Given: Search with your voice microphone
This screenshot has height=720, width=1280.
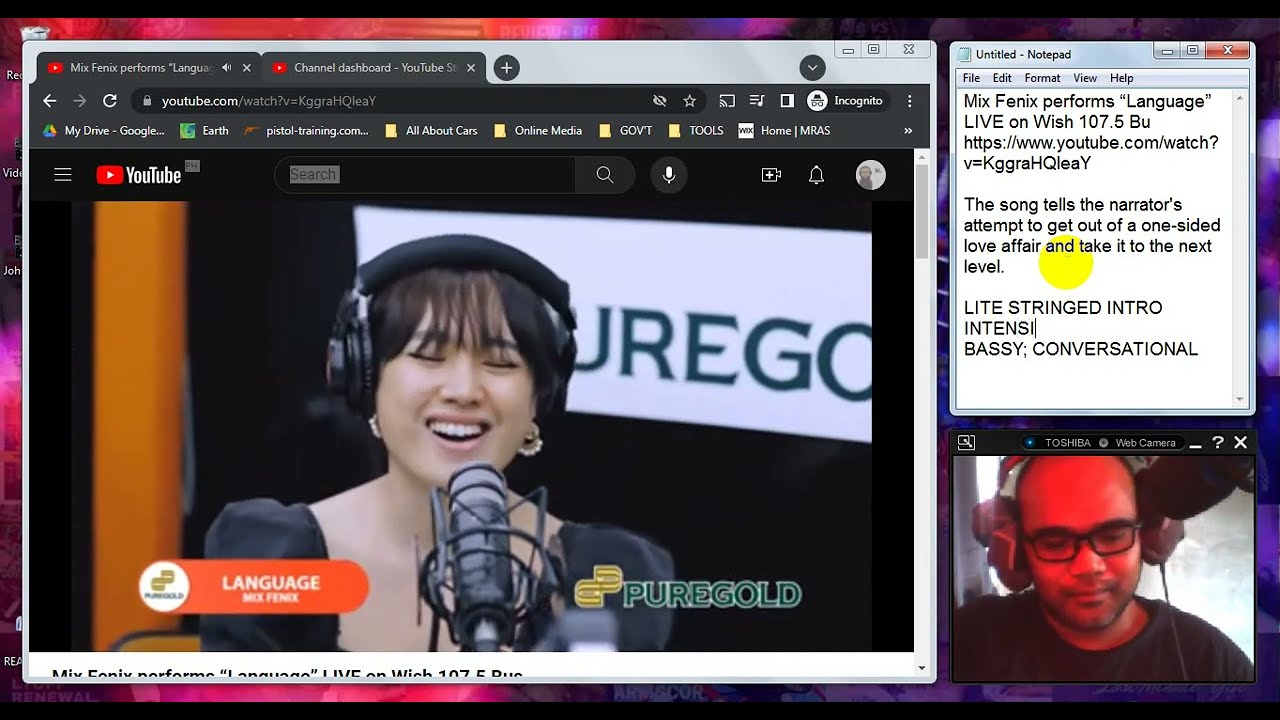Looking at the screenshot, I should (669, 175).
